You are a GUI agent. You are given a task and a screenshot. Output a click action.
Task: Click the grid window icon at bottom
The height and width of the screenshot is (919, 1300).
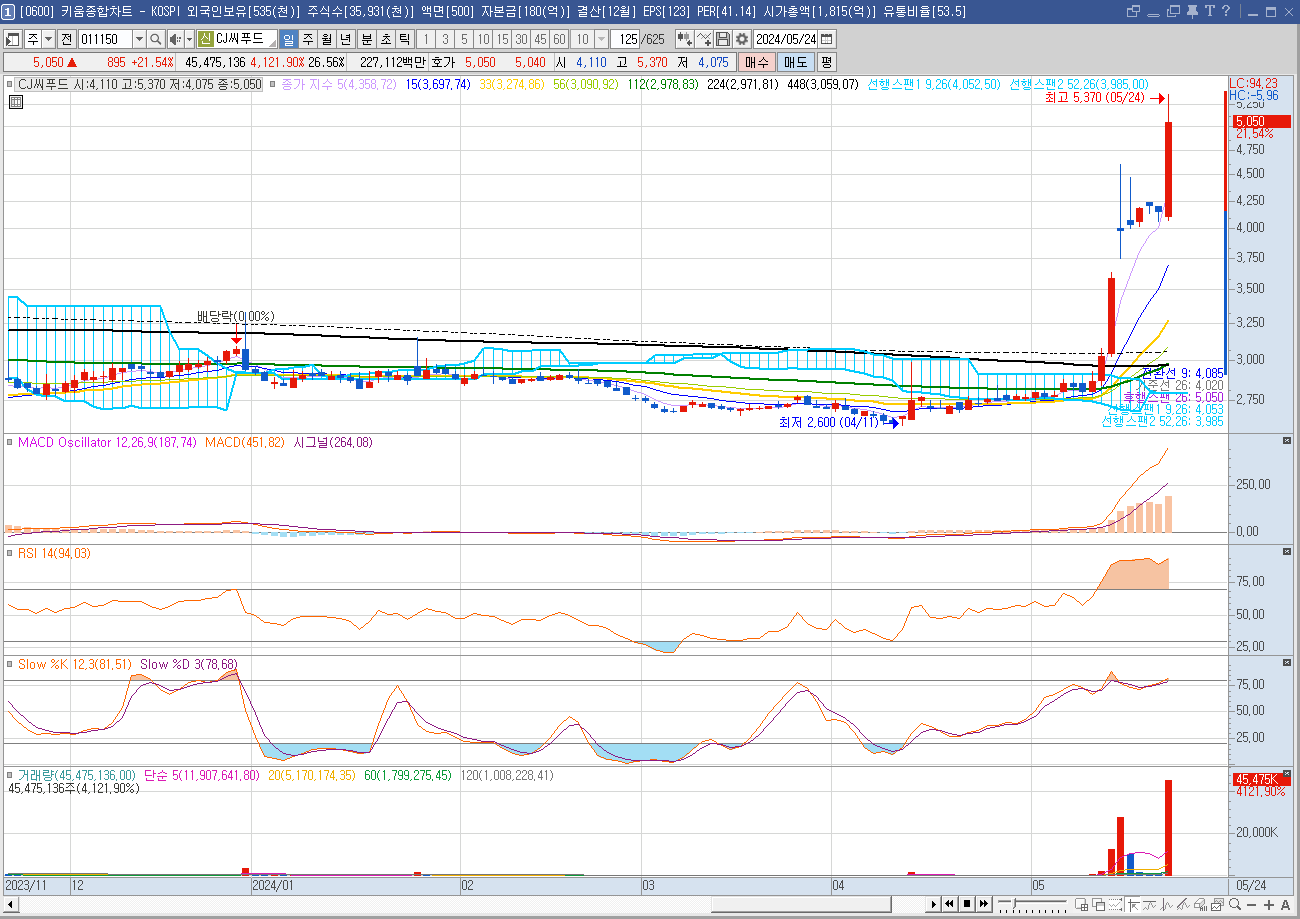pyautogui.click(x=1081, y=904)
